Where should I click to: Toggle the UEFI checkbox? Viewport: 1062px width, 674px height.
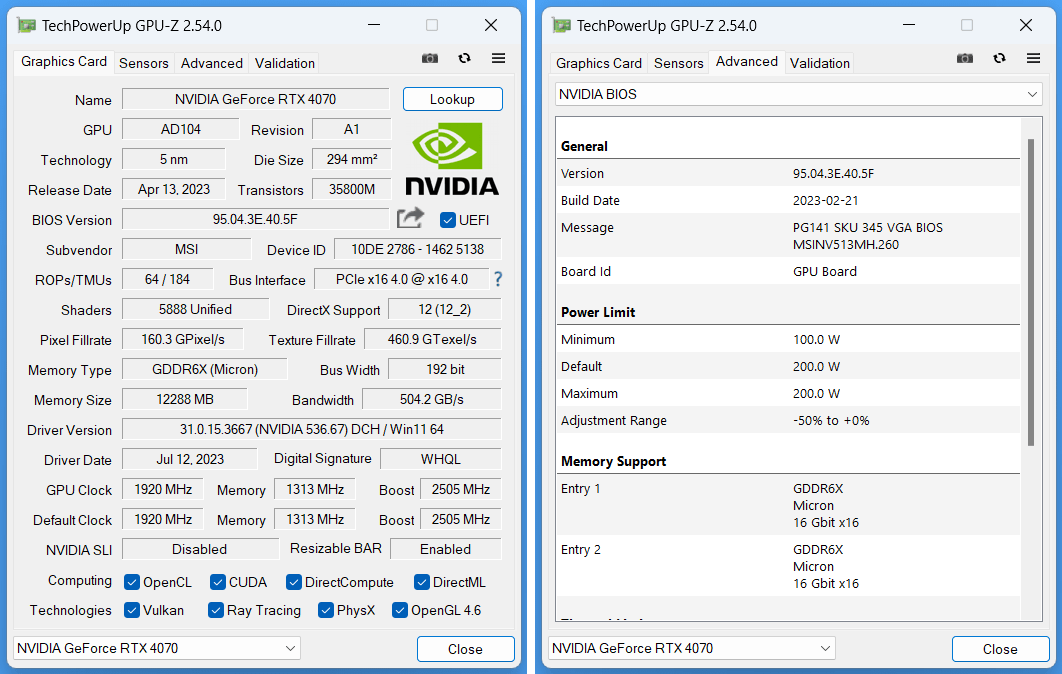click(x=448, y=220)
